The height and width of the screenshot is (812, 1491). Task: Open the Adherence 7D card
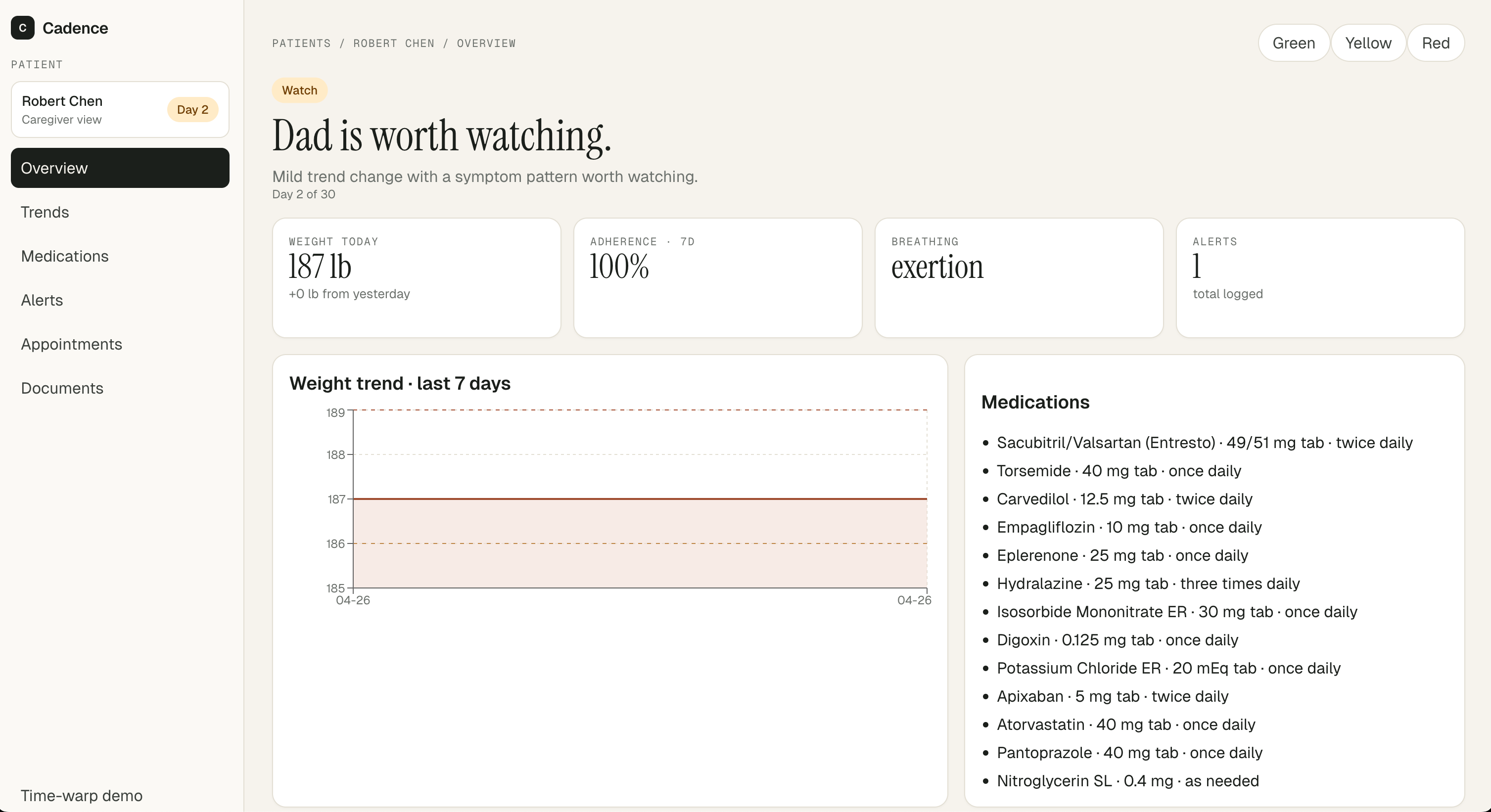point(717,277)
